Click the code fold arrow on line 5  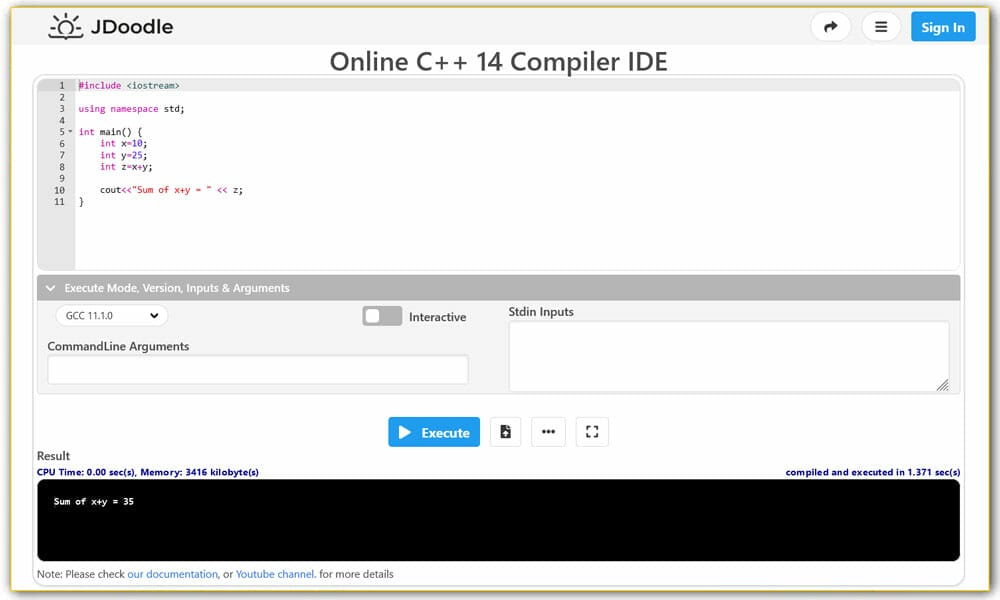point(70,131)
